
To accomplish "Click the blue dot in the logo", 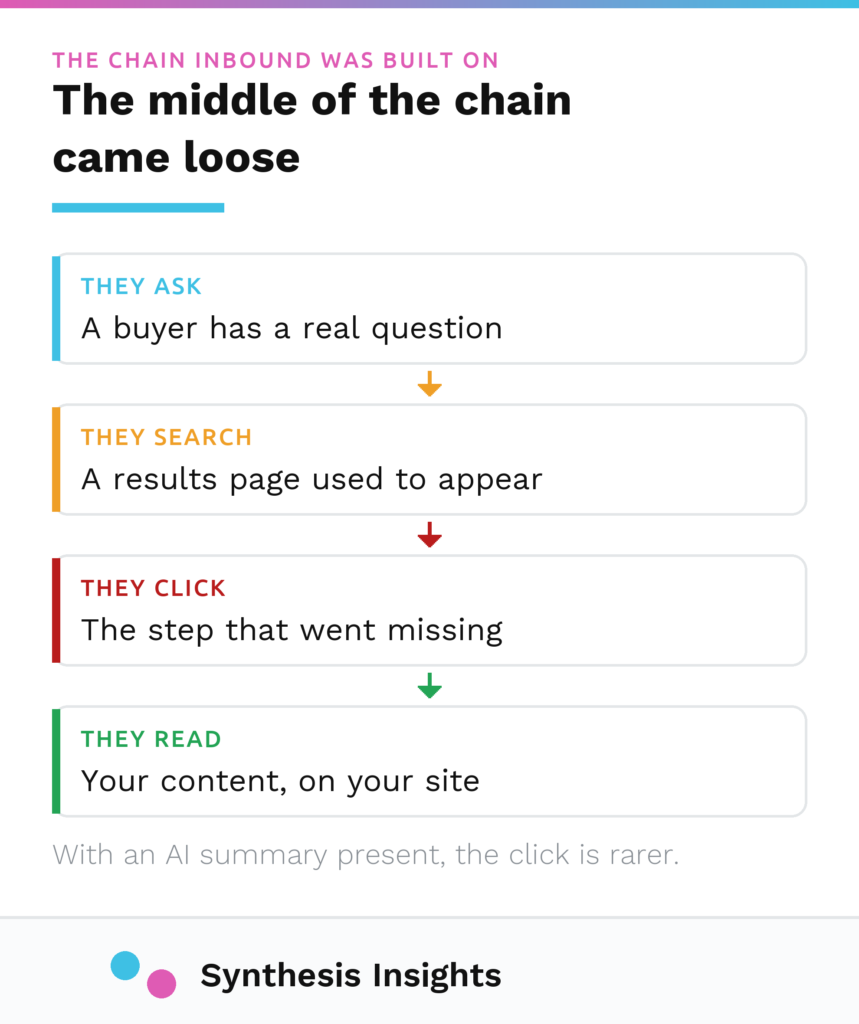I will click(125, 965).
